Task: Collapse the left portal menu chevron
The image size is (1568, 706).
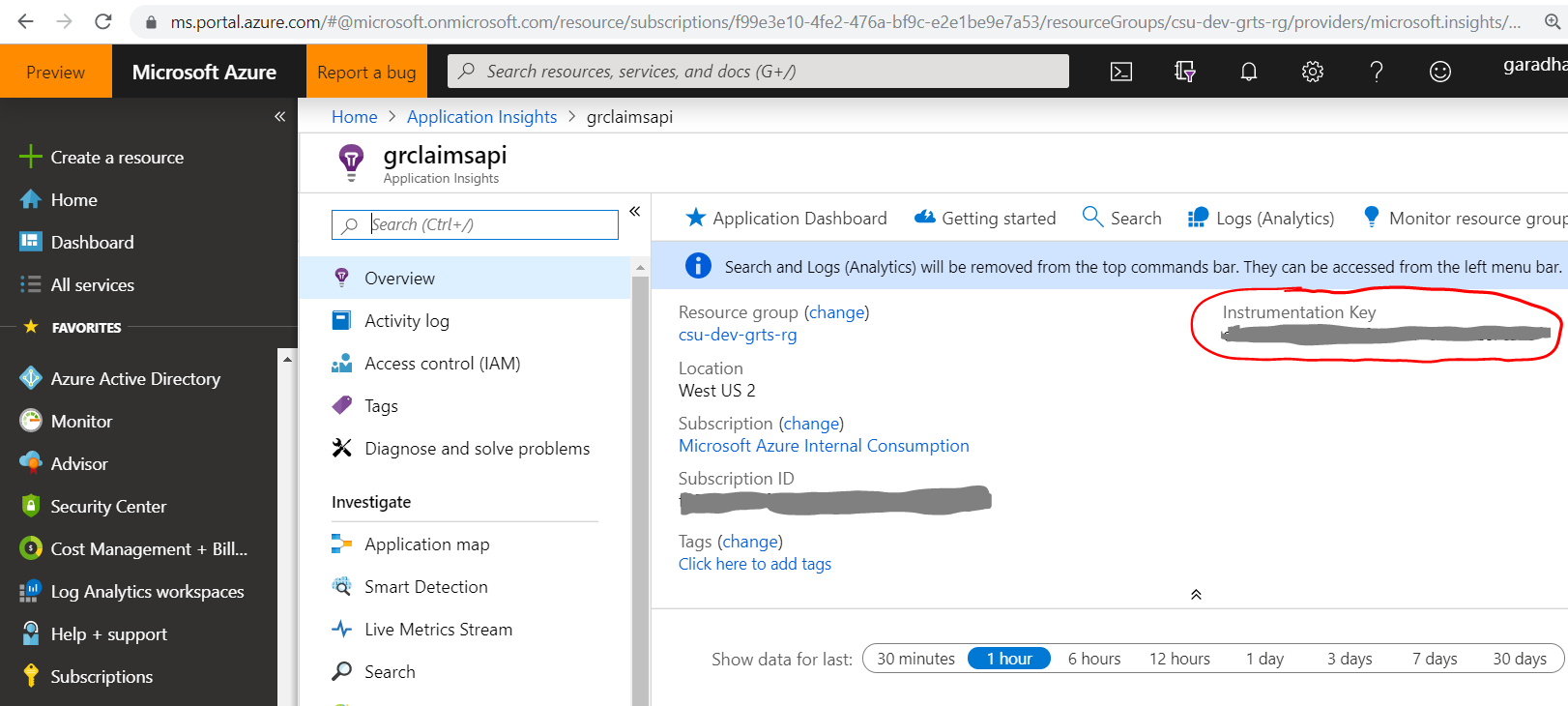Action: tap(279, 117)
